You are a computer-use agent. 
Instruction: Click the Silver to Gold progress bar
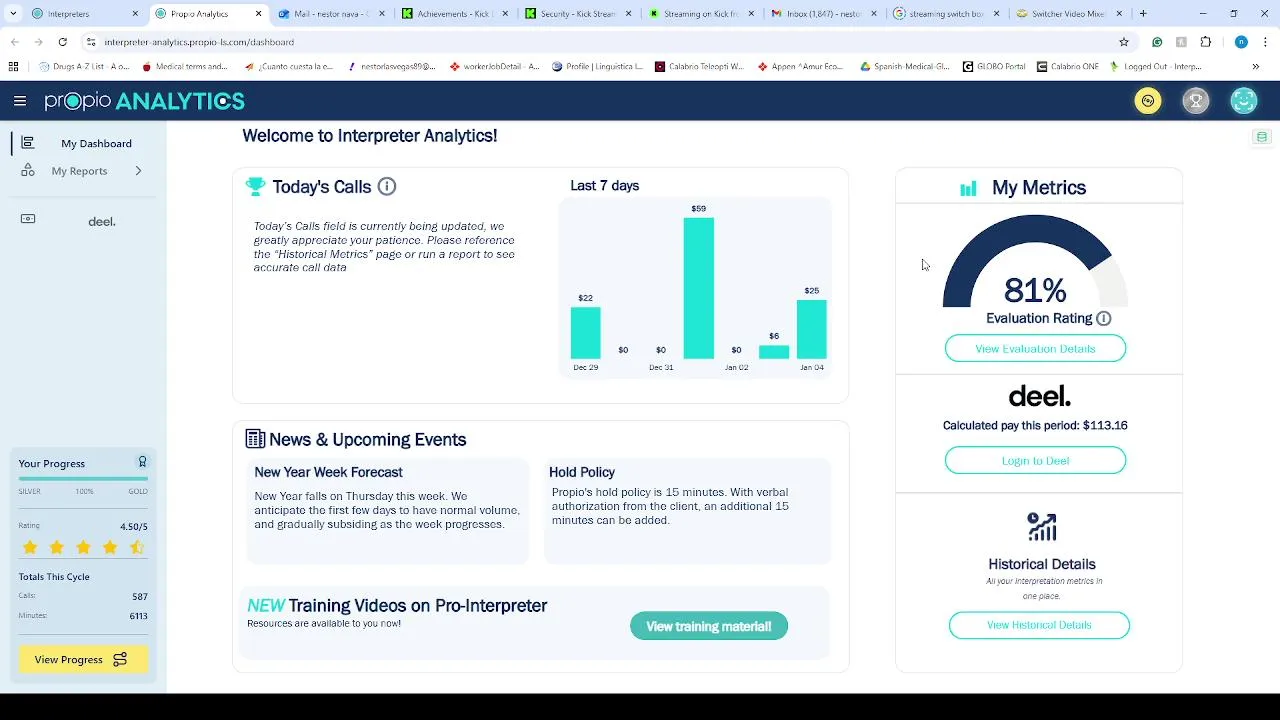tap(83, 479)
